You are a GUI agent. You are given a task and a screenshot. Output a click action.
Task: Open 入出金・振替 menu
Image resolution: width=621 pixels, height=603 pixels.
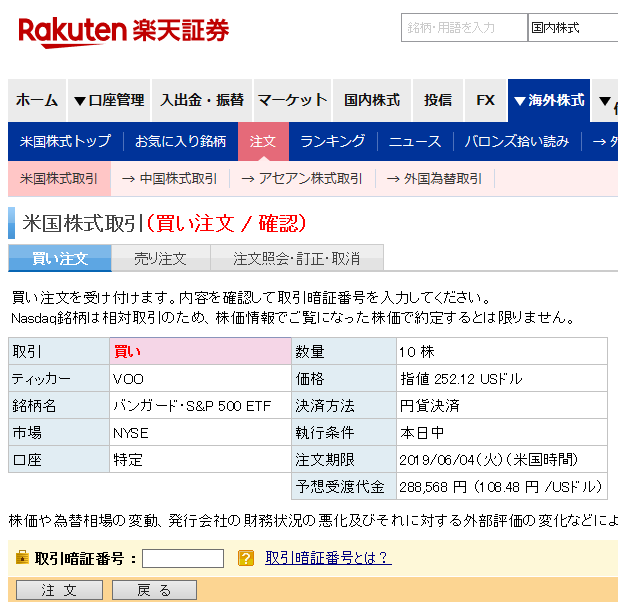pyautogui.click(x=202, y=100)
